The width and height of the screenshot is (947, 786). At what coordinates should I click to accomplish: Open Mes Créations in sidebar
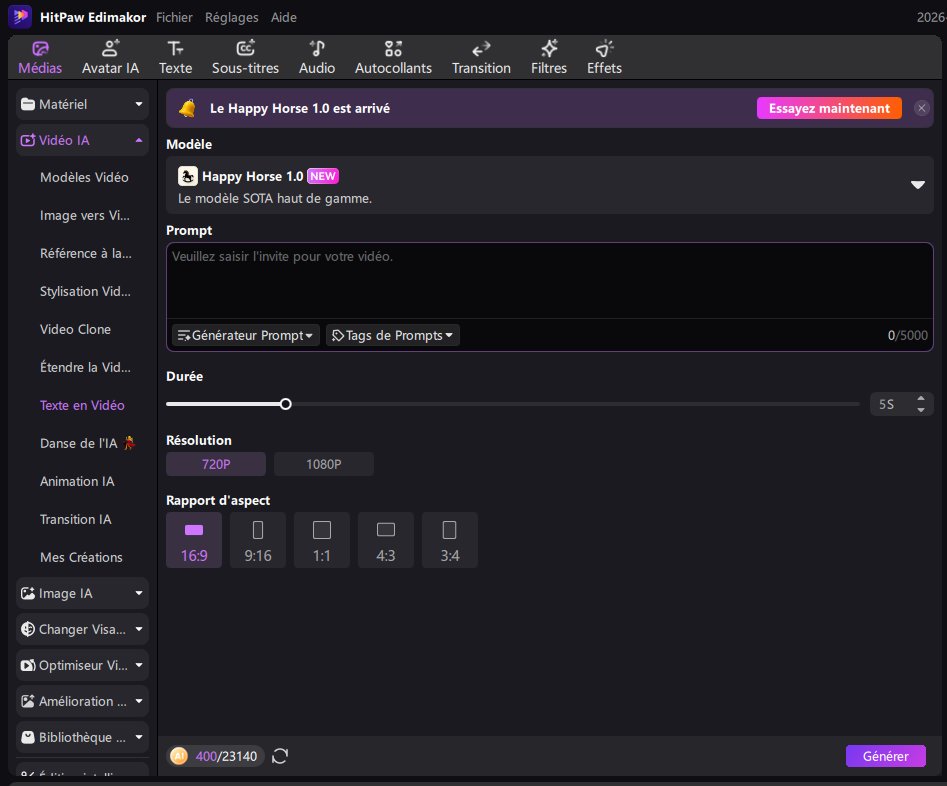pos(81,557)
